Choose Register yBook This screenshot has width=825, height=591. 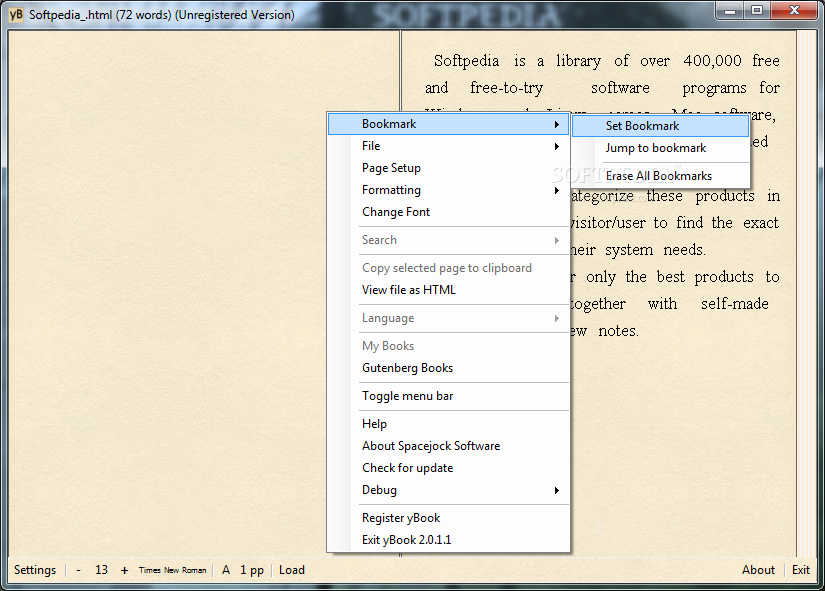[x=447, y=518]
